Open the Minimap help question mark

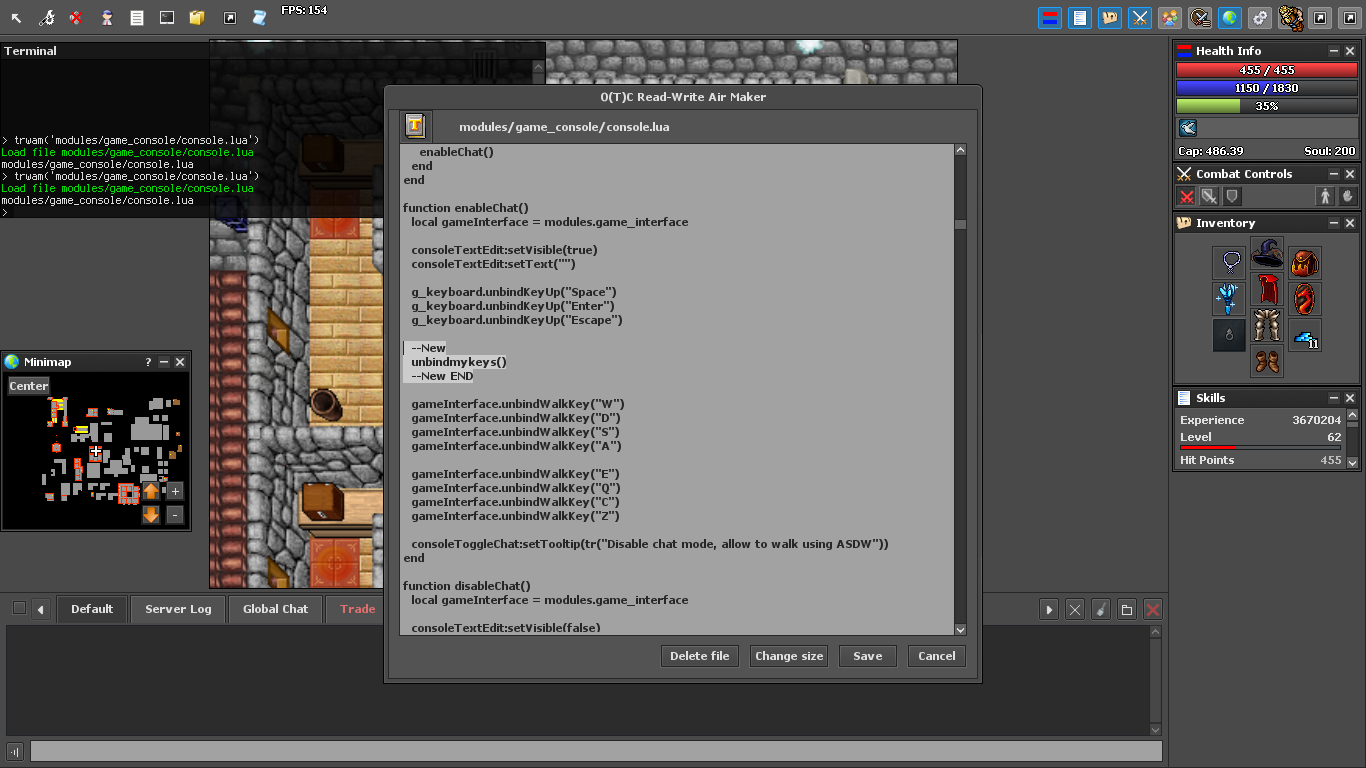pyautogui.click(x=148, y=362)
